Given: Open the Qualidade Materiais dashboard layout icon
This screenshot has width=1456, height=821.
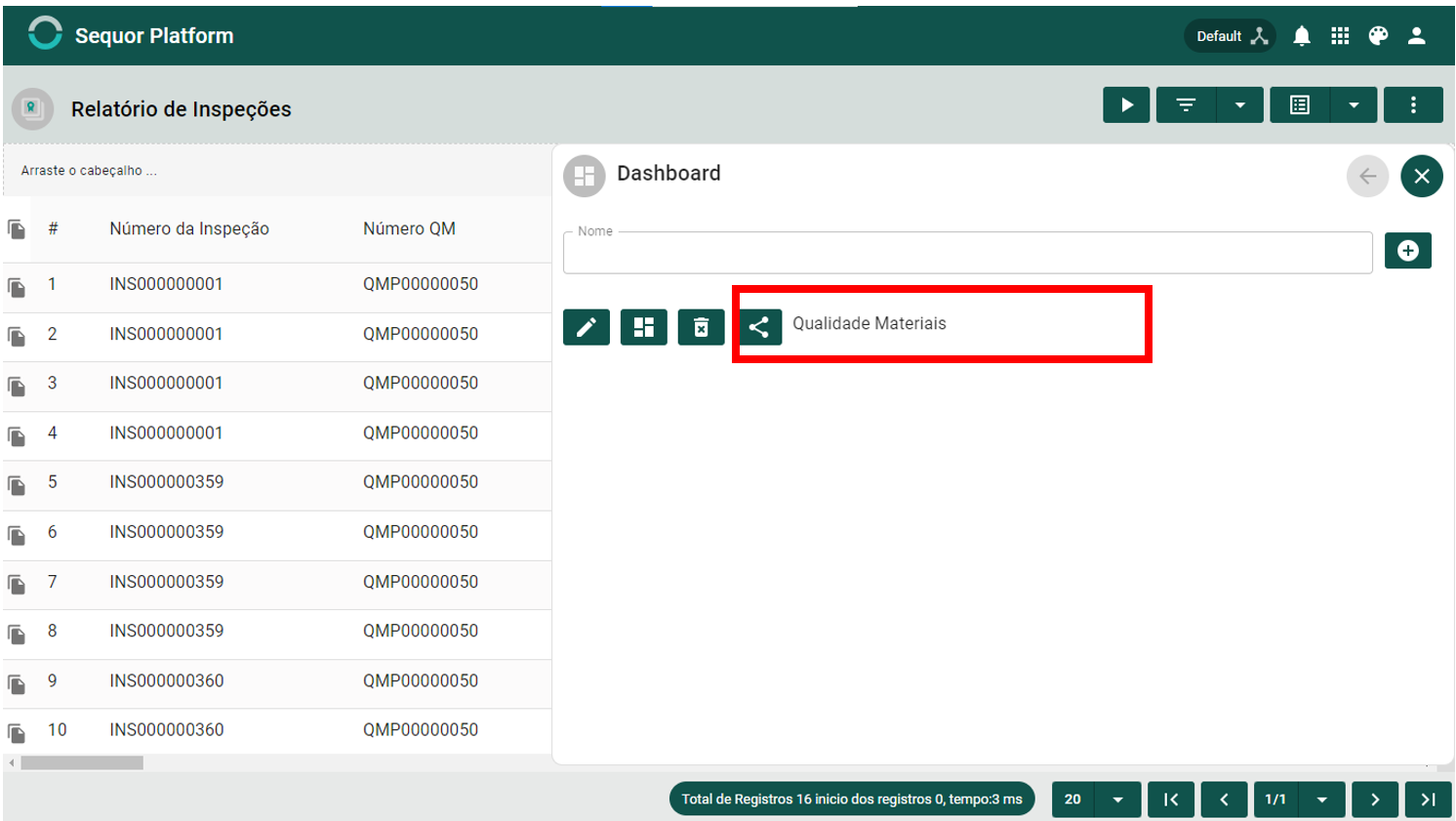Looking at the screenshot, I should 644,327.
